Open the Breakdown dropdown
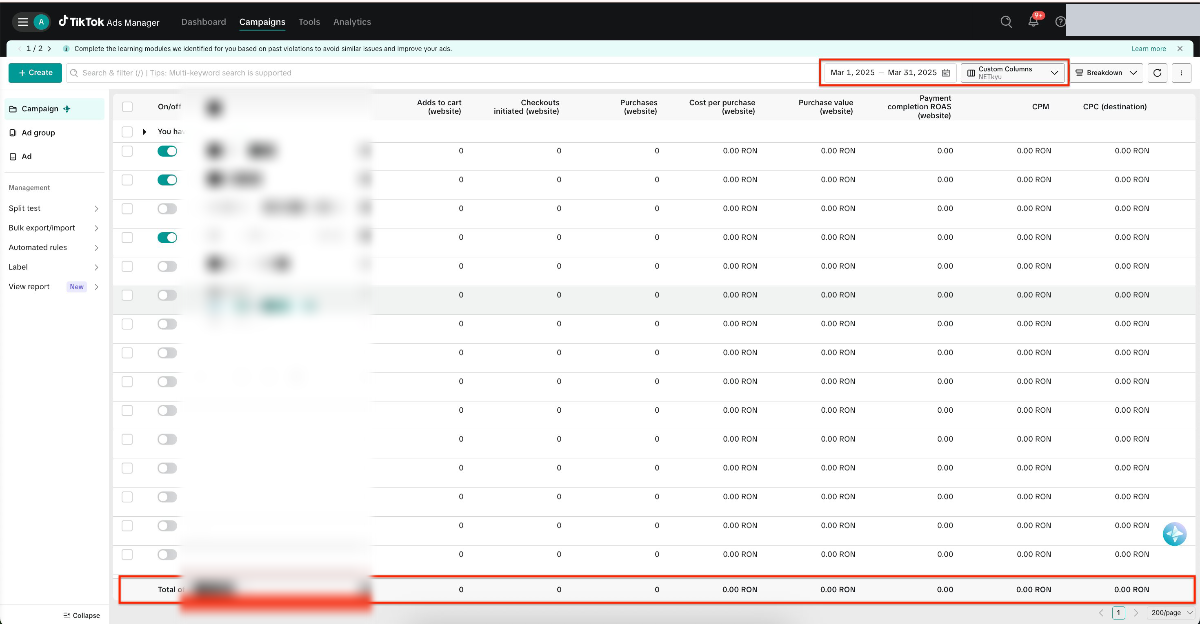Image resolution: width=1200 pixels, height=624 pixels. 1106,73
